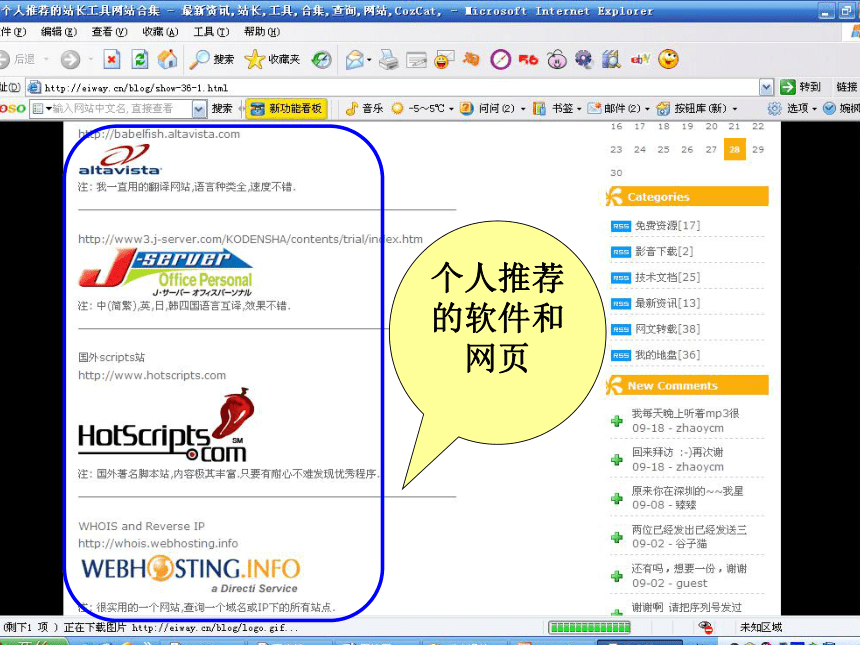The height and width of the screenshot is (645, 860).
Task: Stop loading the page with the red X icon
Action: 112,59
